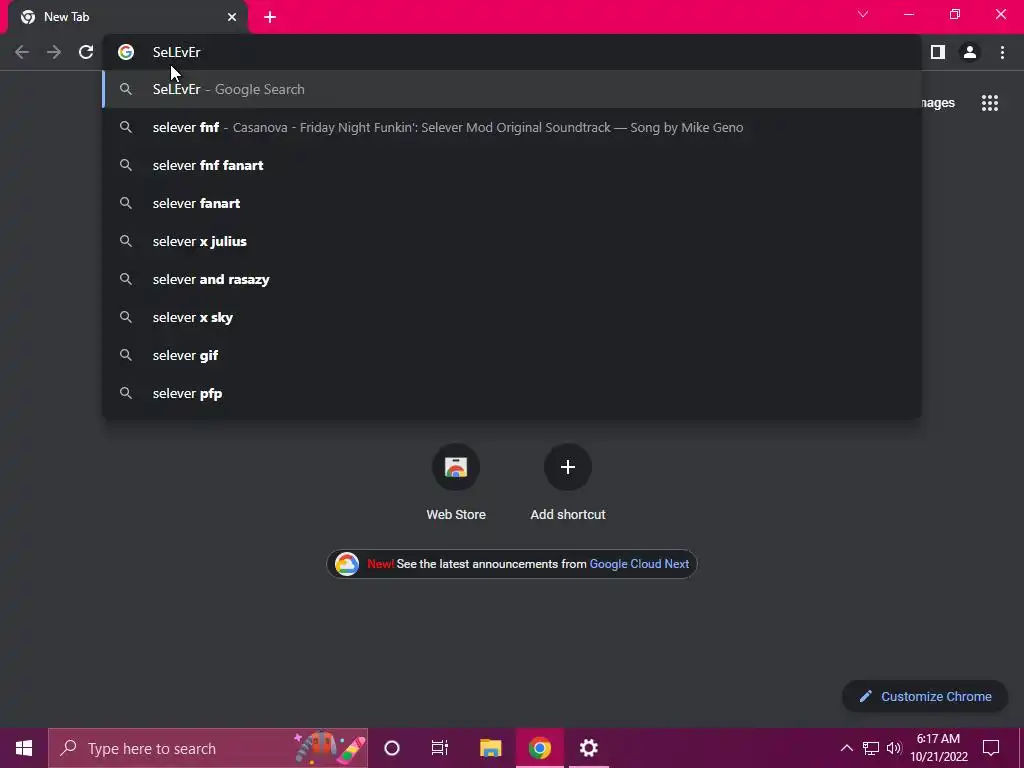The image size is (1024, 768).
Task: Click the back navigation arrow
Action: pyautogui.click(x=22, y=52)
